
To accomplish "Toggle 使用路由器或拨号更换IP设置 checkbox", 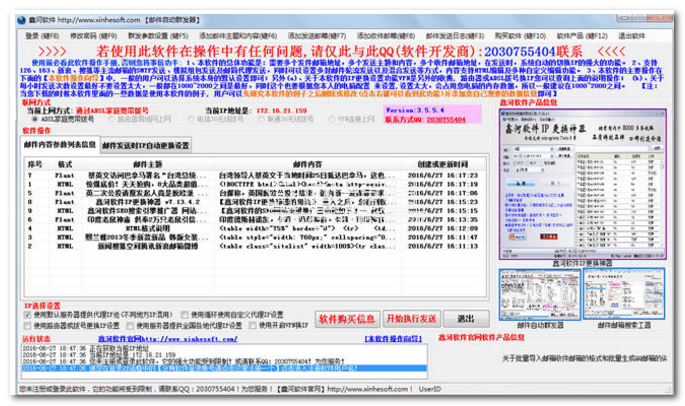I will pos(28,326).
